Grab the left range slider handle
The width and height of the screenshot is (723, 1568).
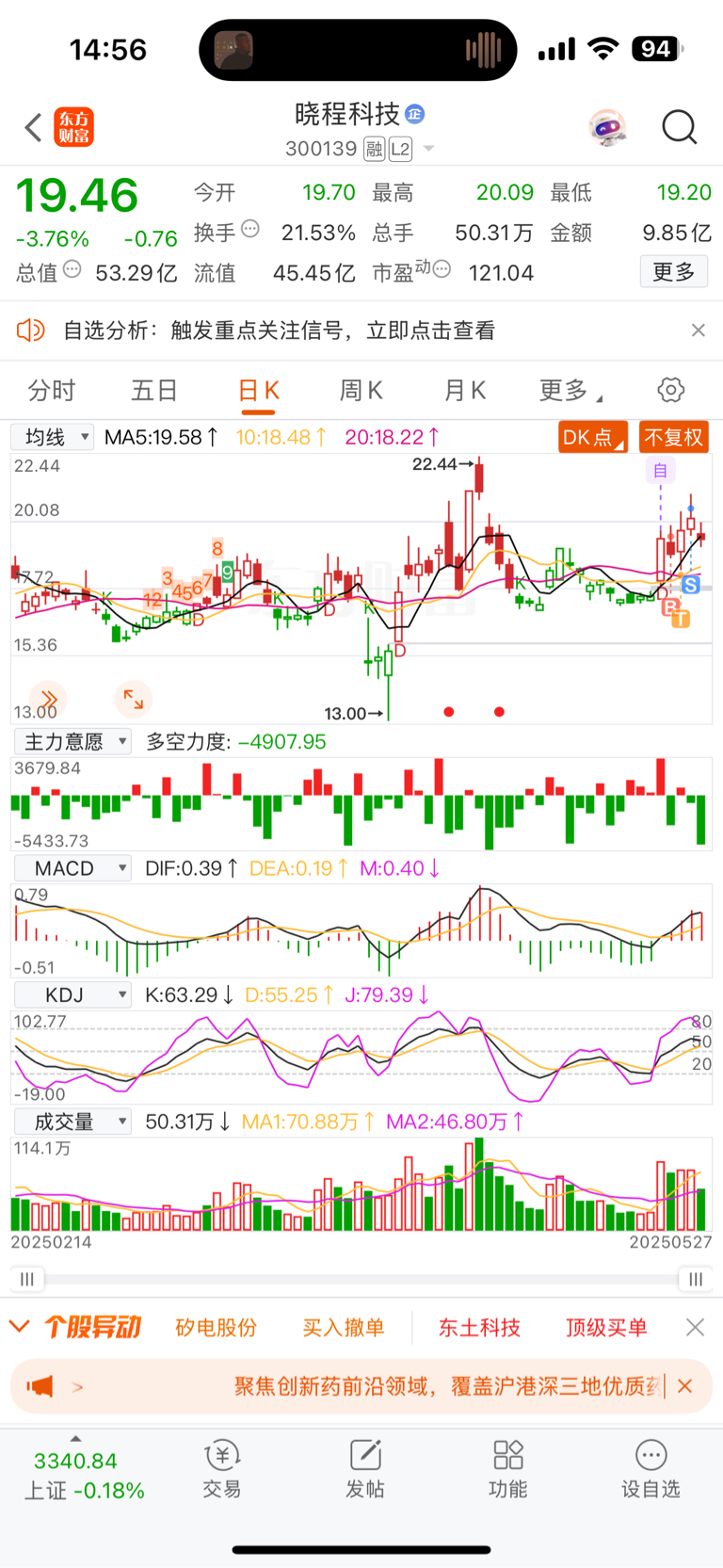click(x=27, y=1279)
